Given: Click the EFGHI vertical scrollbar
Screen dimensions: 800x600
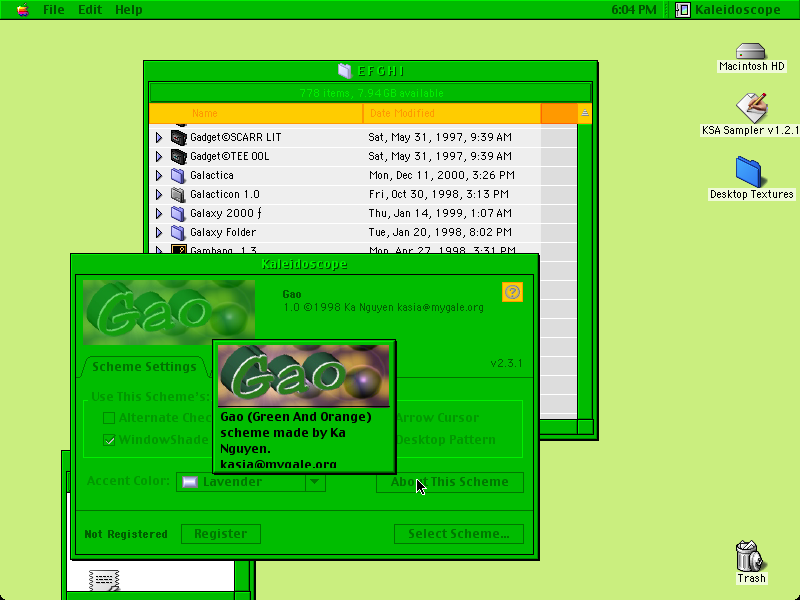Looking at the screenshot, I should tap(585, 271).
